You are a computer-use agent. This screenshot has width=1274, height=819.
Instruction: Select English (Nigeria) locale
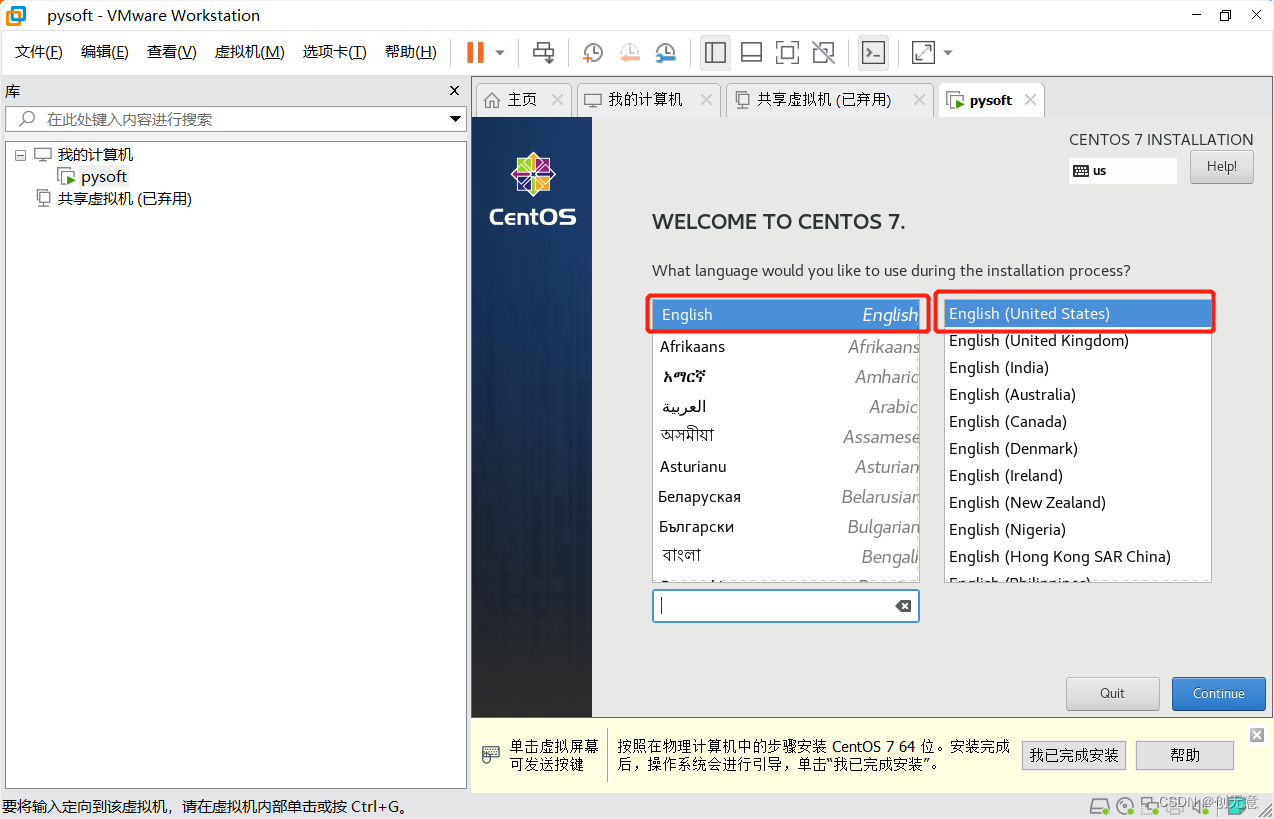(1078, 530)
